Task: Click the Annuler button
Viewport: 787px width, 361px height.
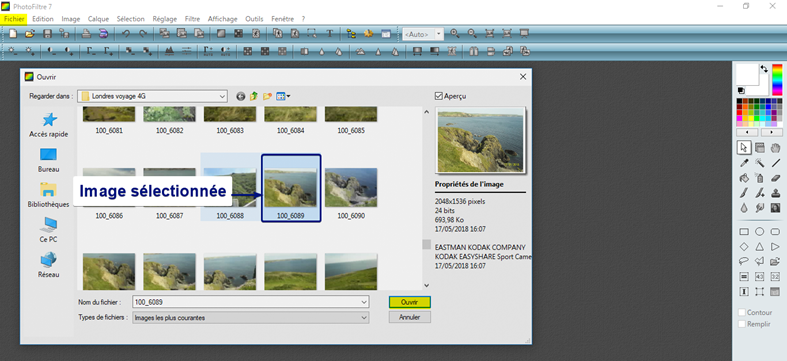Action: click(x=410, y=317)
